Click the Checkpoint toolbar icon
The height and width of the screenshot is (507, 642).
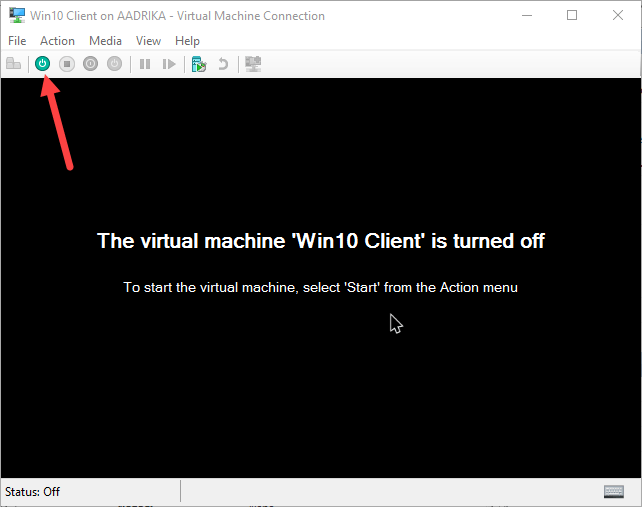[x=199, y=64]
